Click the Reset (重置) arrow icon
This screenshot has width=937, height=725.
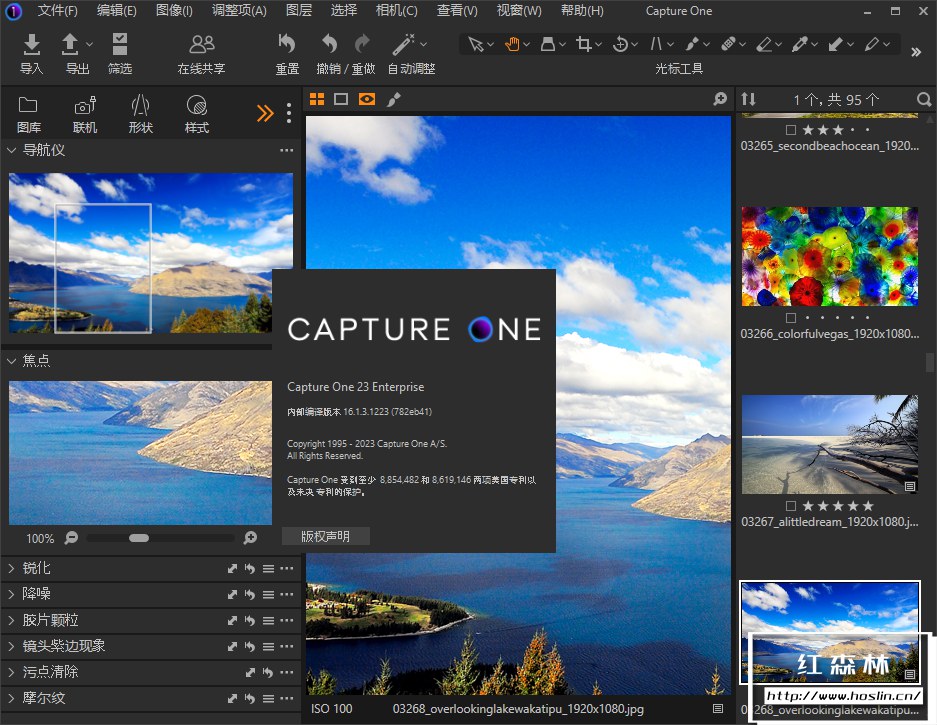tap(287, 45)
